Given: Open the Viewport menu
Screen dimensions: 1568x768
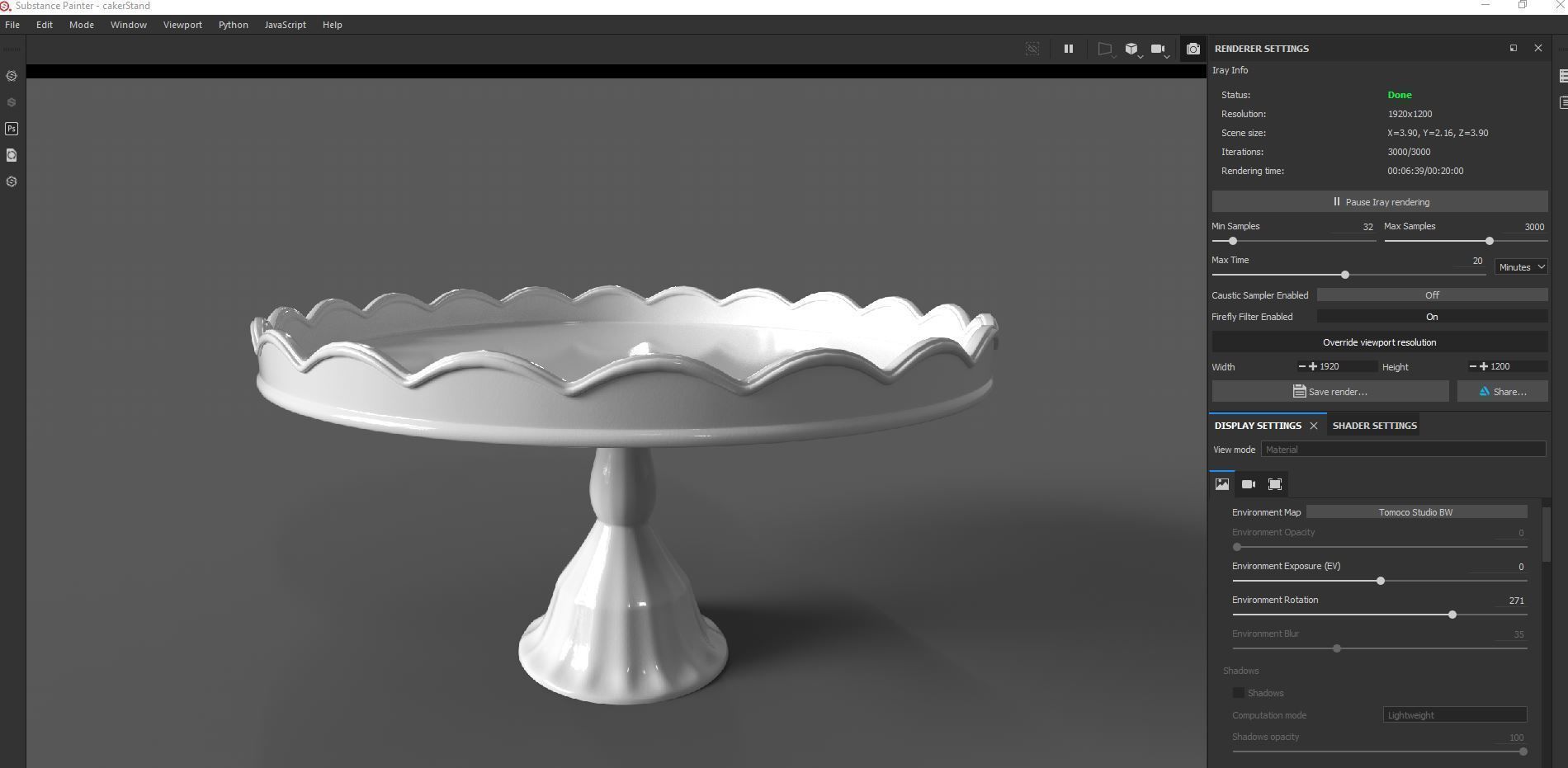Looking at the screenshot, I should 182,25.
